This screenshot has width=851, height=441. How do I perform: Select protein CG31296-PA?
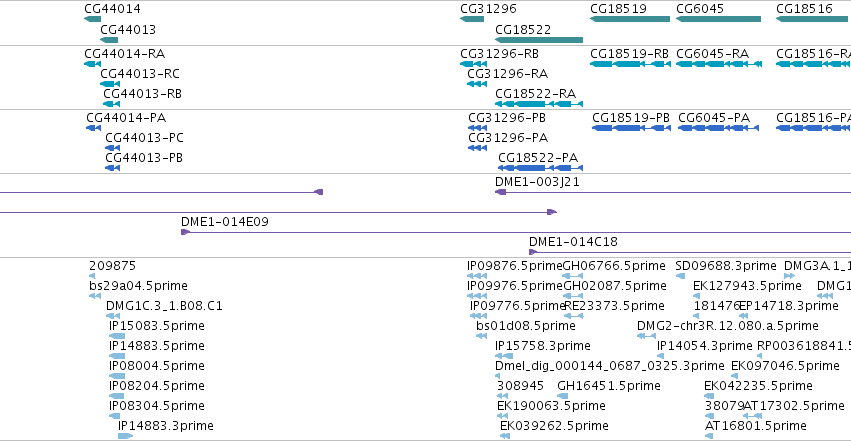click(x=478, y=148)
